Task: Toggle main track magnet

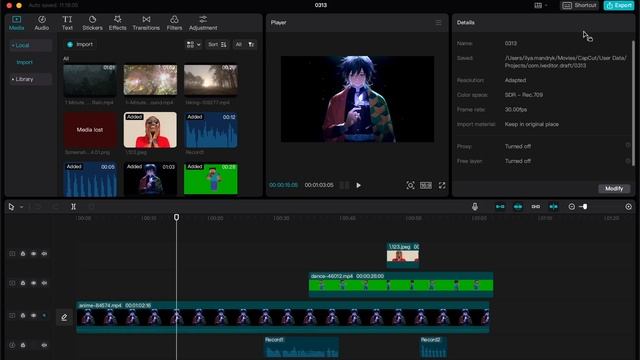Action: [500, 207]
